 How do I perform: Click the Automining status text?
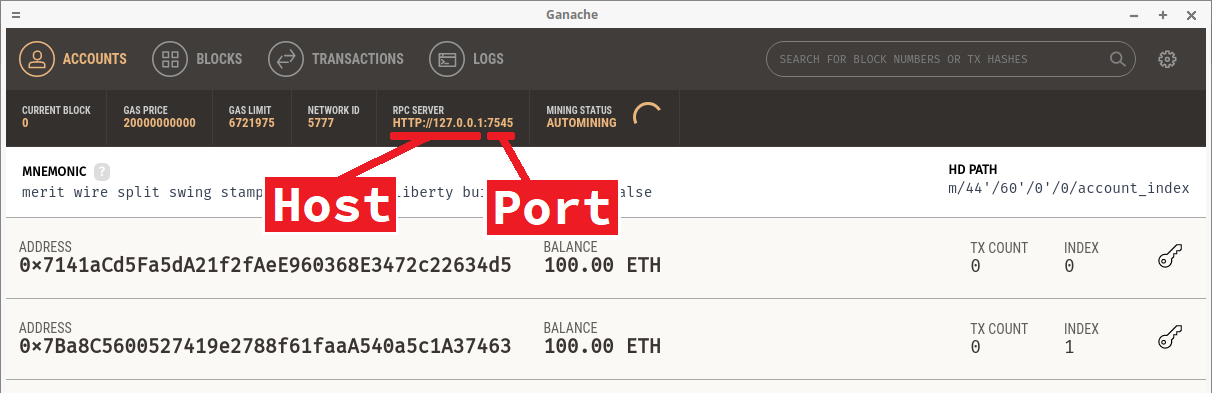(581, 123)
